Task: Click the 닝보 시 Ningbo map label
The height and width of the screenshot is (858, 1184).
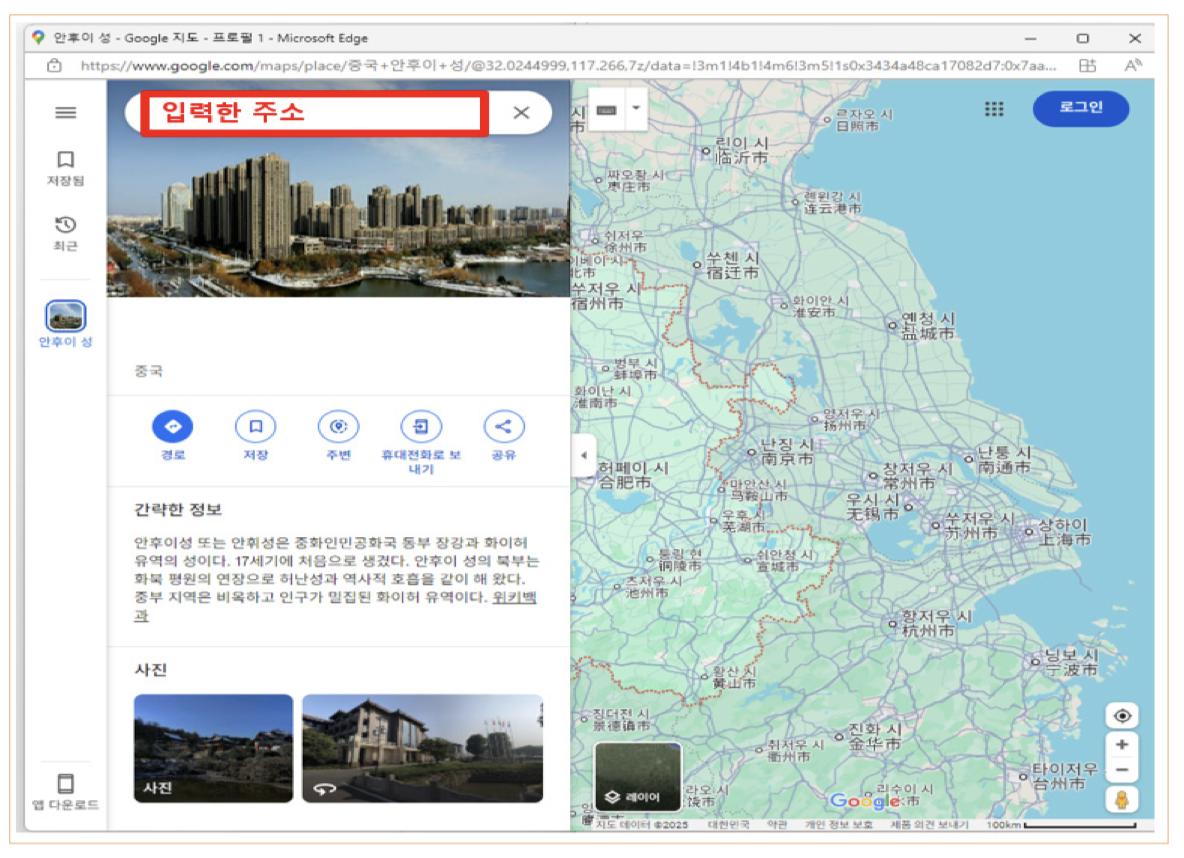Action: click(1071, 662)
